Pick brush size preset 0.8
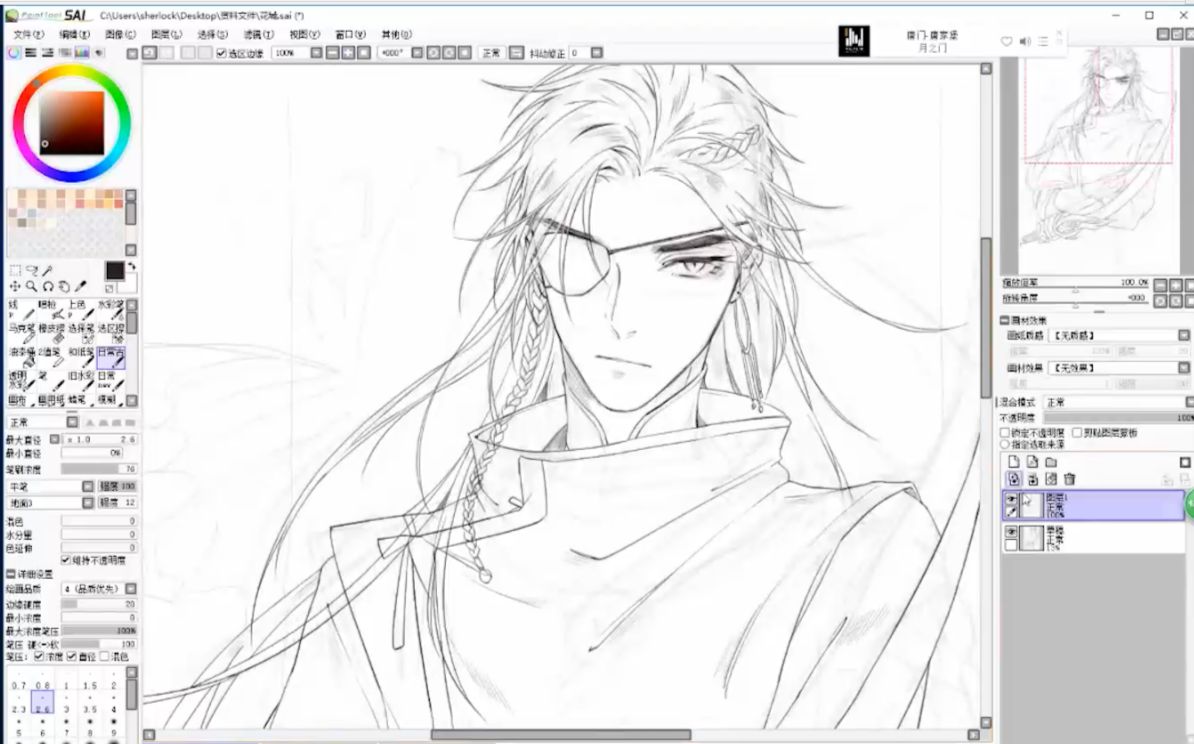1194x744 pixels. click(42, 680)
